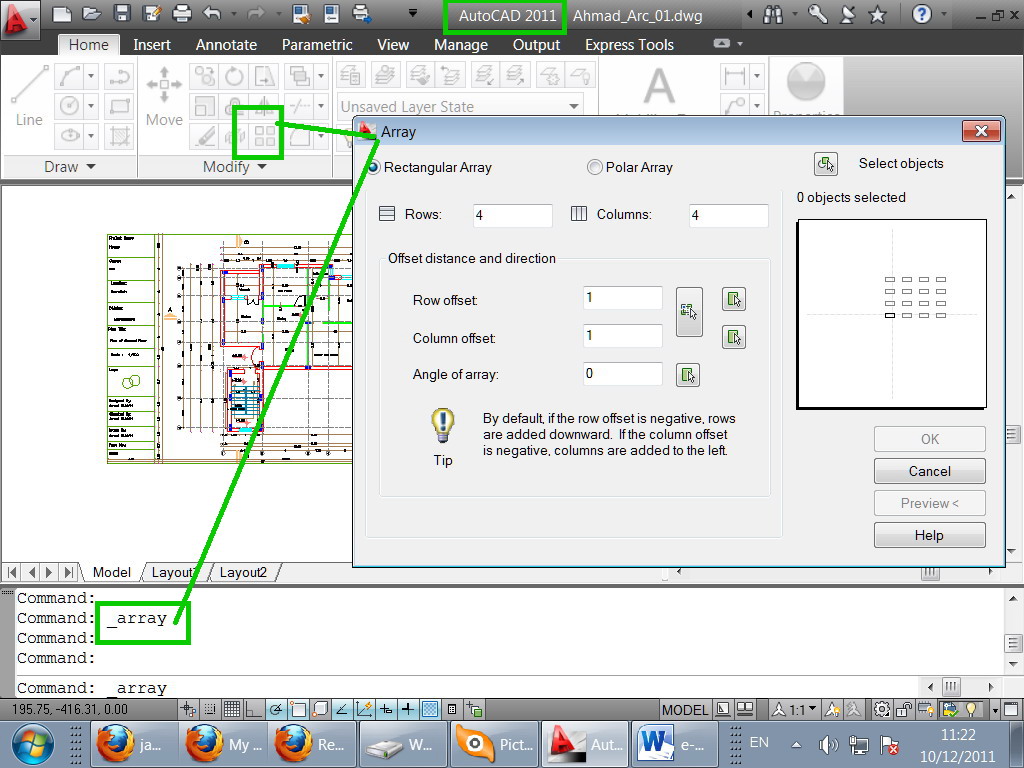Image resolution: width=1024 pixels, height=768 pixels.
Task: Toggle the MODEL space button in status bar
Action: (x=685, y=710)
